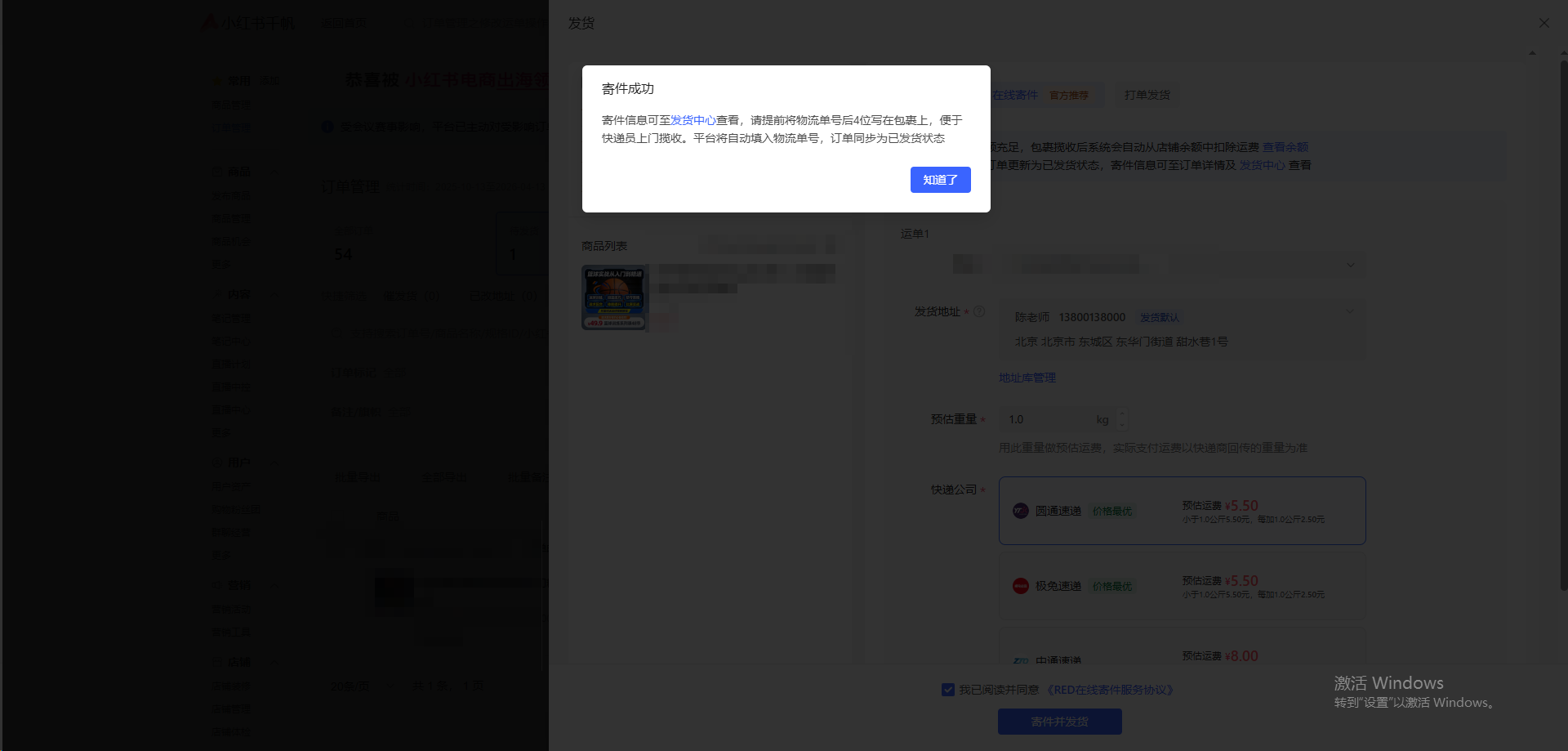Open 发货中心 link in the notice banner

1262,165
